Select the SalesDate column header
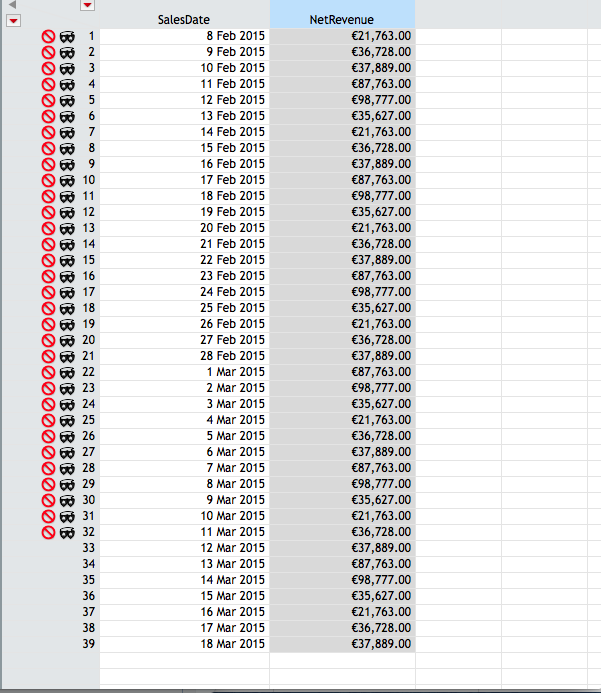 (184, 19)
